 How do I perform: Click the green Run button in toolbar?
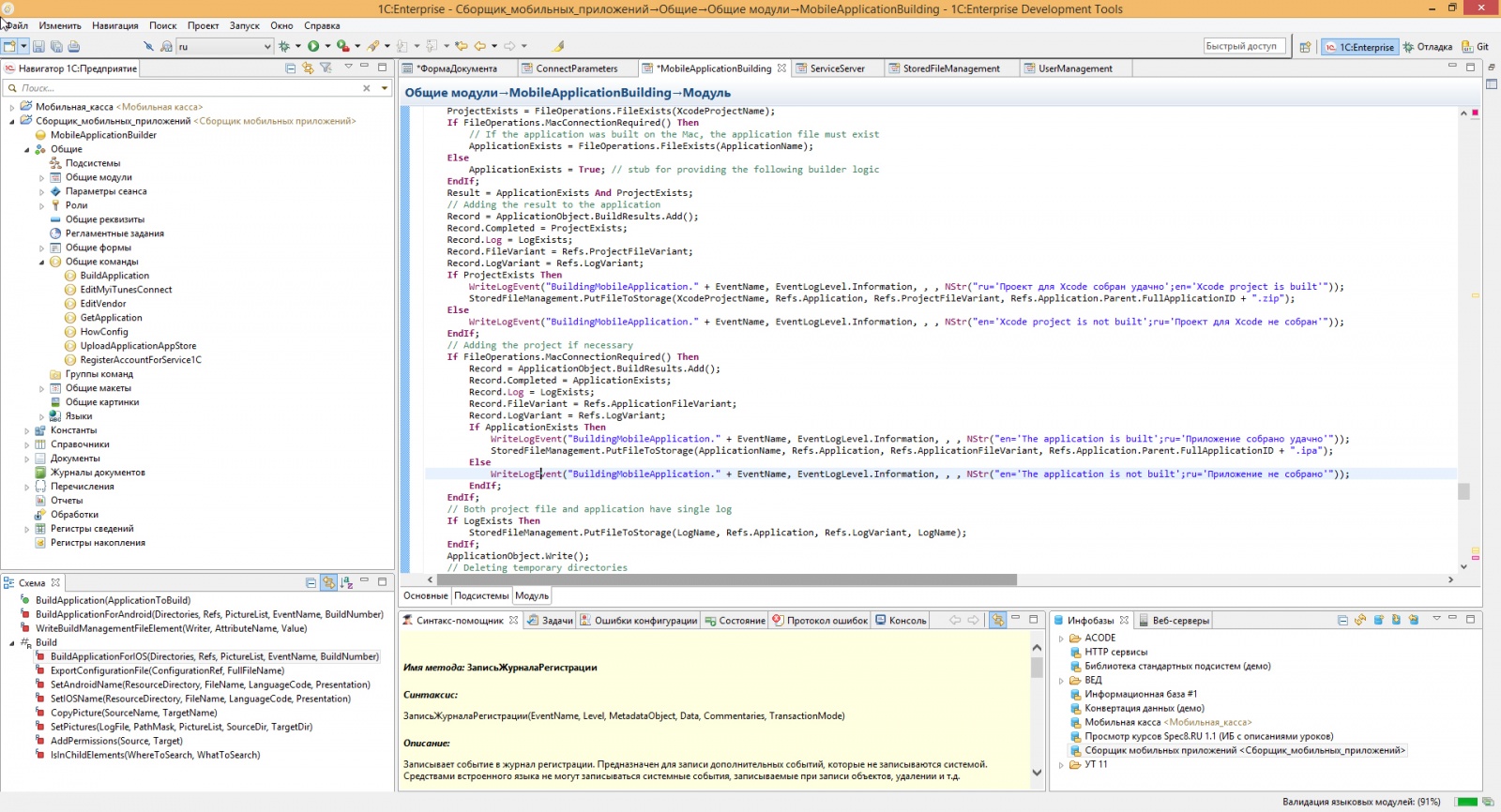pyautogui.click(x=313, y=46)
